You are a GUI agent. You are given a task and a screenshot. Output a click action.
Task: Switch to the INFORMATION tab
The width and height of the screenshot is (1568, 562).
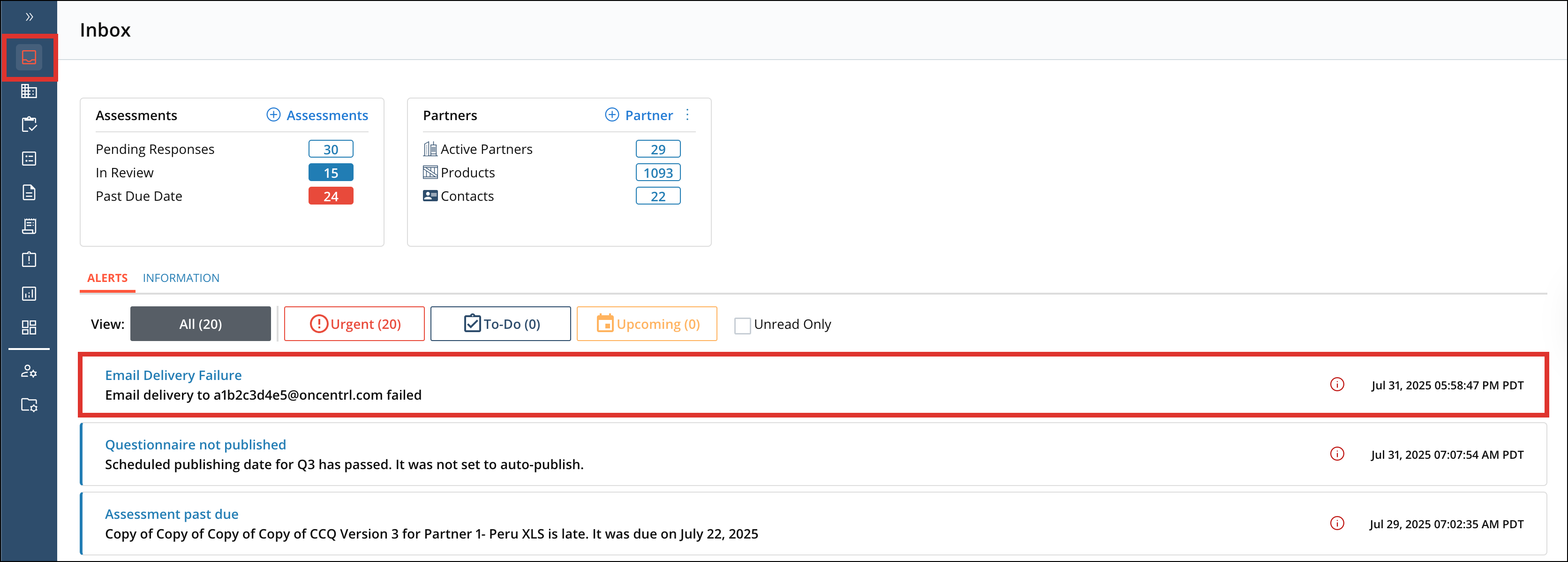click(181, 278)
